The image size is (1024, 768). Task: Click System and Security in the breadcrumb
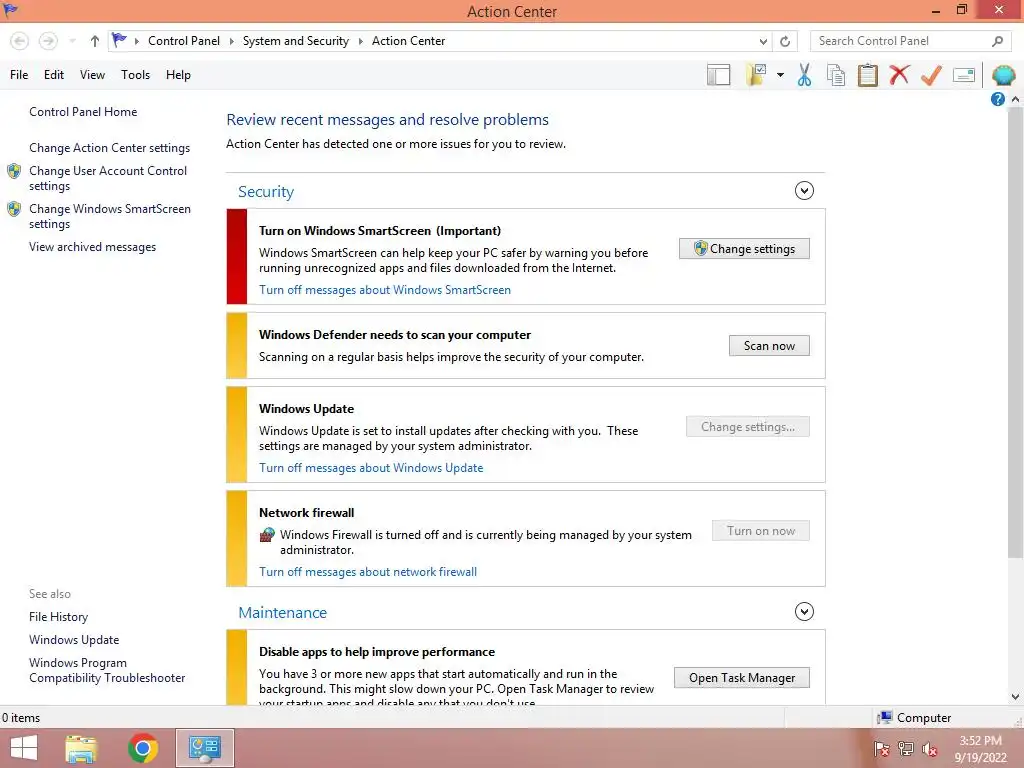point(296,41)
